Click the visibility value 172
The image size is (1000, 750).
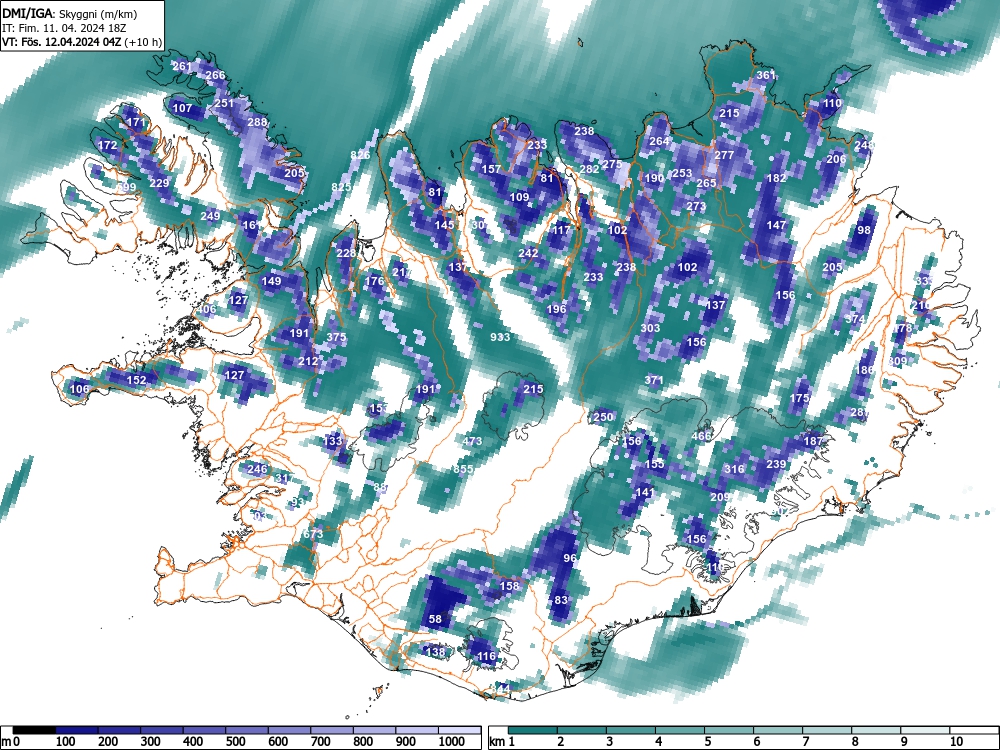(108, 145)
